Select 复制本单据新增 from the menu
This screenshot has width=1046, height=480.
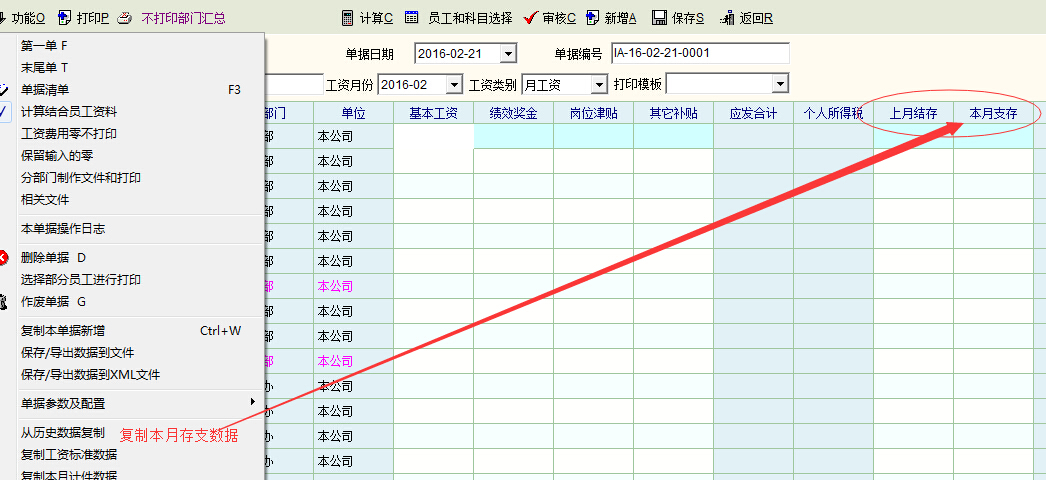[62, 330]
